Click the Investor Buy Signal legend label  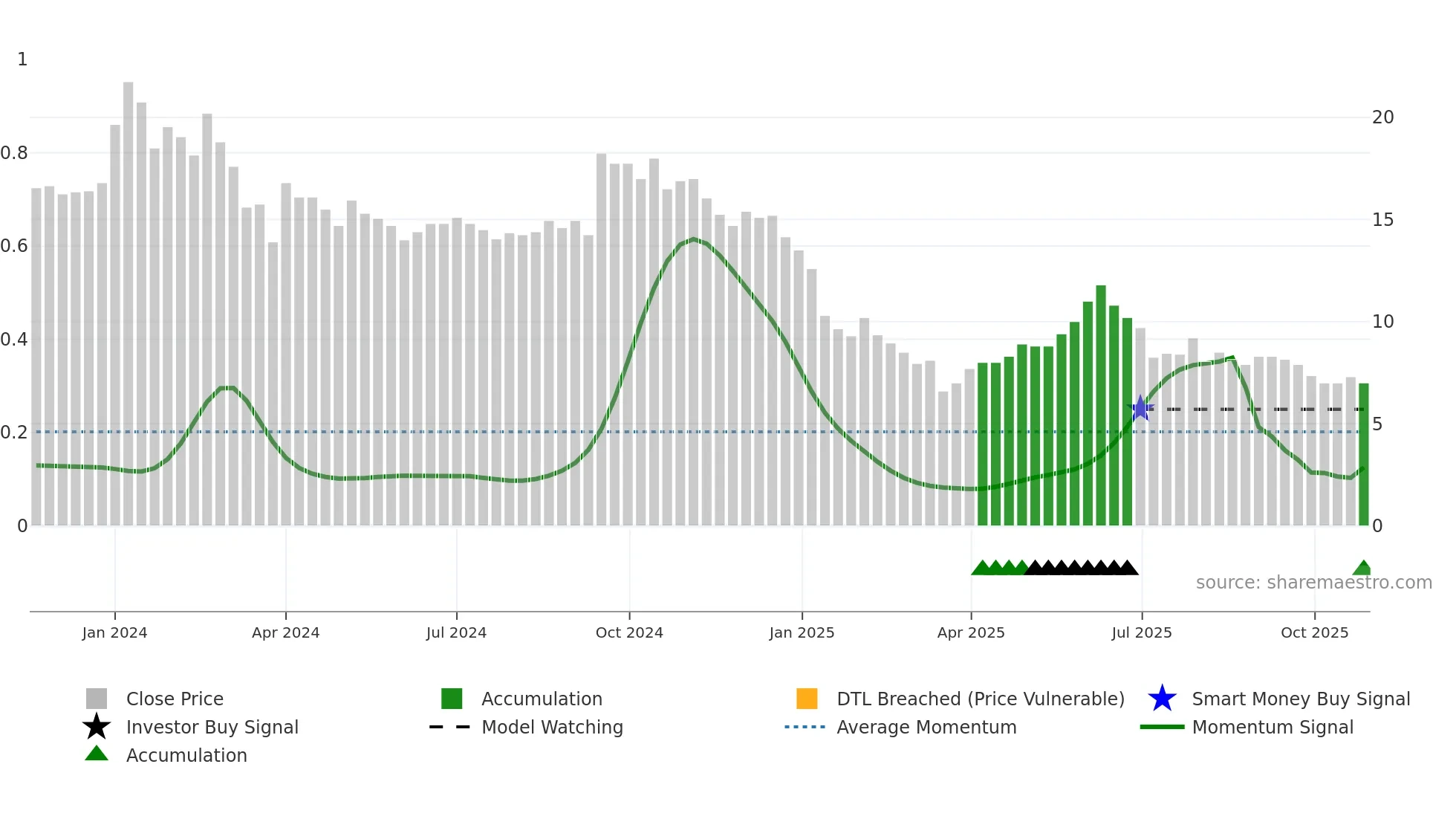coord(212,727)
